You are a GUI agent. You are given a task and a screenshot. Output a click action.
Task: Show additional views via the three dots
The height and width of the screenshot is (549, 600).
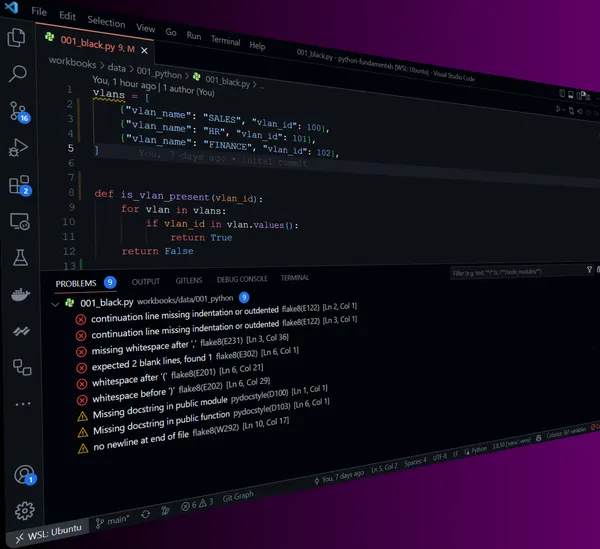[x=23, y=404]
